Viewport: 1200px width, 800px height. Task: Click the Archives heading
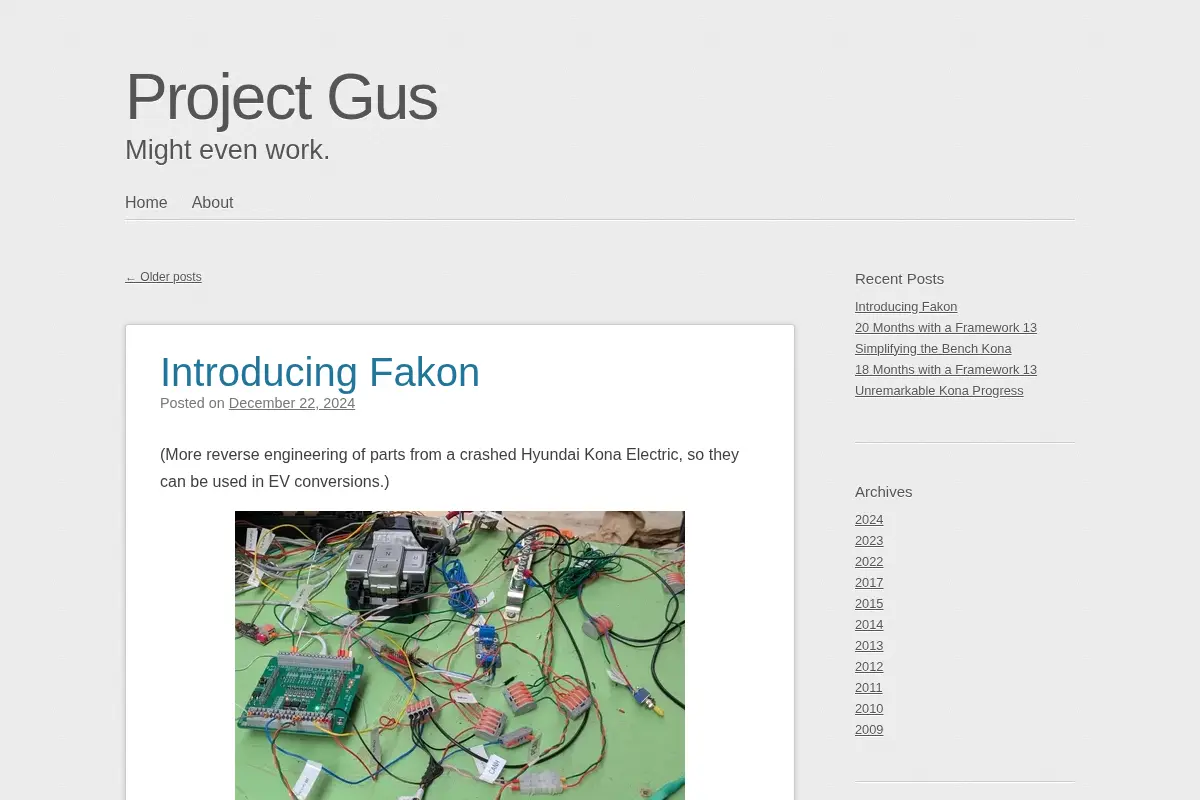pyautogui.click(x=883, y=491)
